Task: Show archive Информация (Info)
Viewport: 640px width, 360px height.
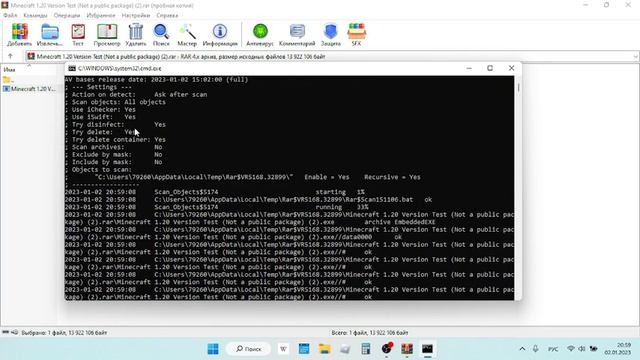Action: click(220, 34)
